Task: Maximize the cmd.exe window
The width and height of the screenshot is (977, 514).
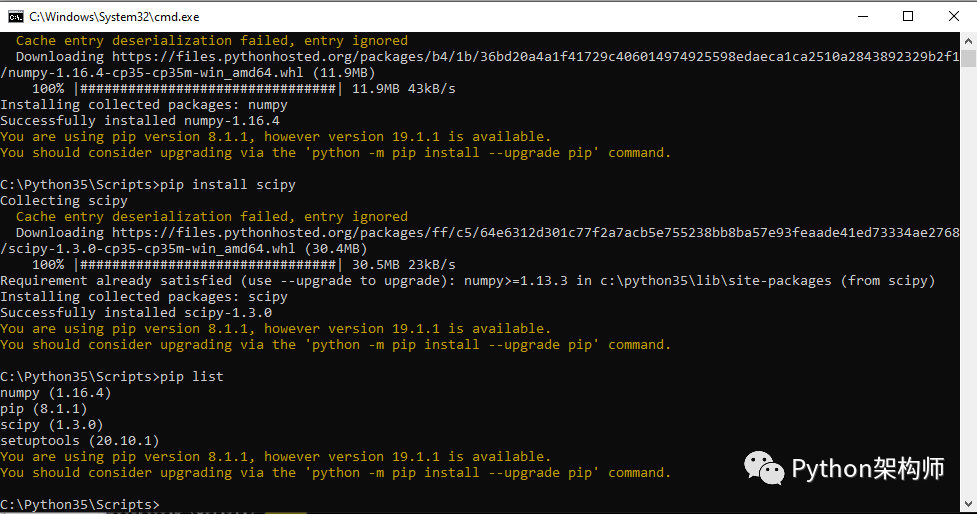Action: coord(908,17)
